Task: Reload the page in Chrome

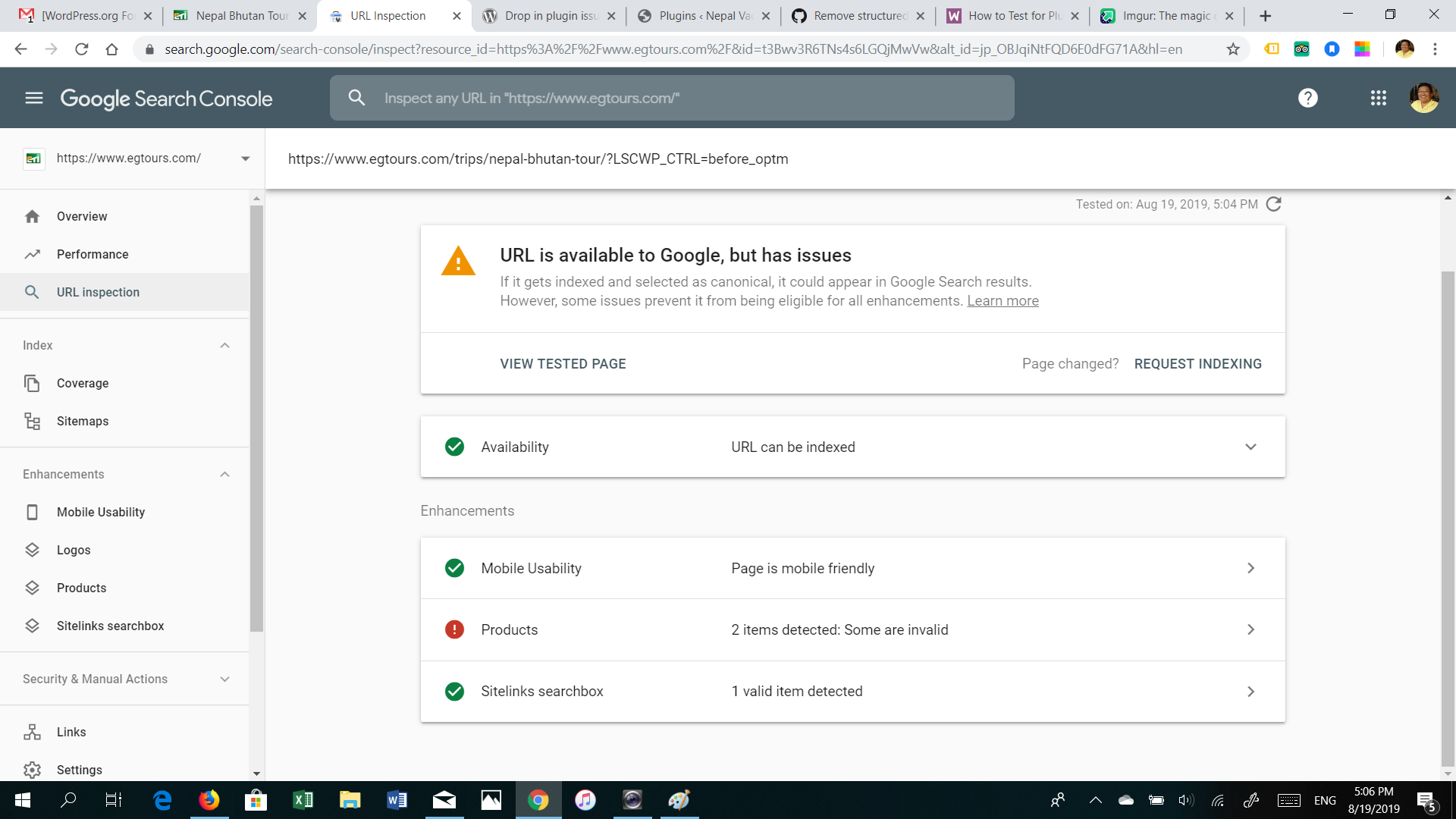Action: (82, 49)
